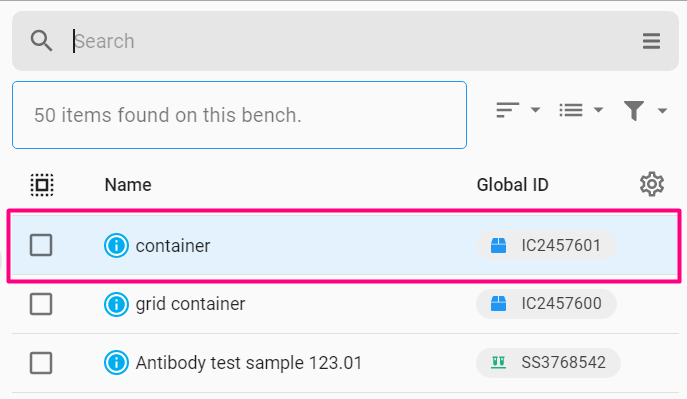Open the hamburger menu in search bar
Viewport: 687px width, 399px height.
[x=651, y=41]
